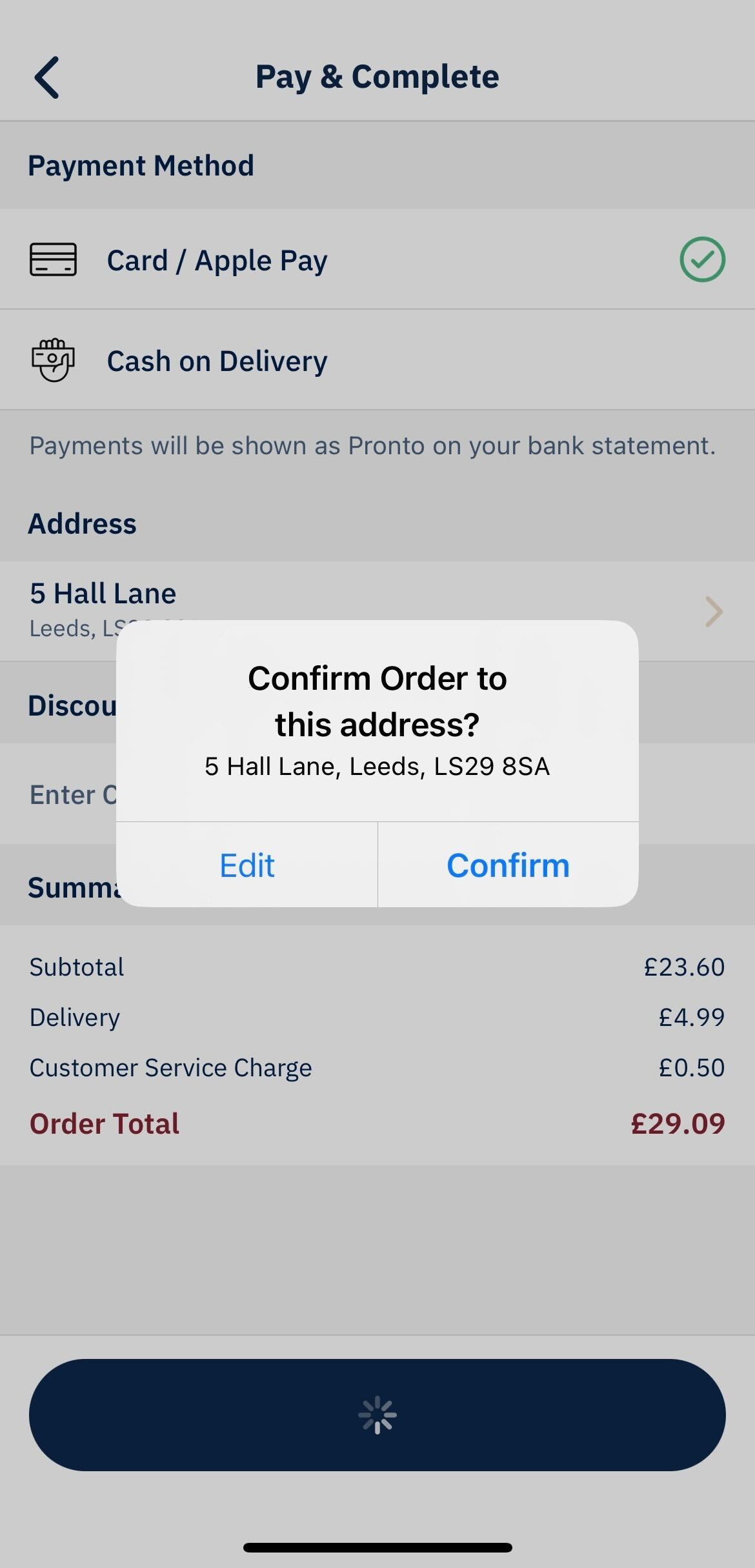Click the cash-in-hand delivery icon

click(x=53, y=360)
